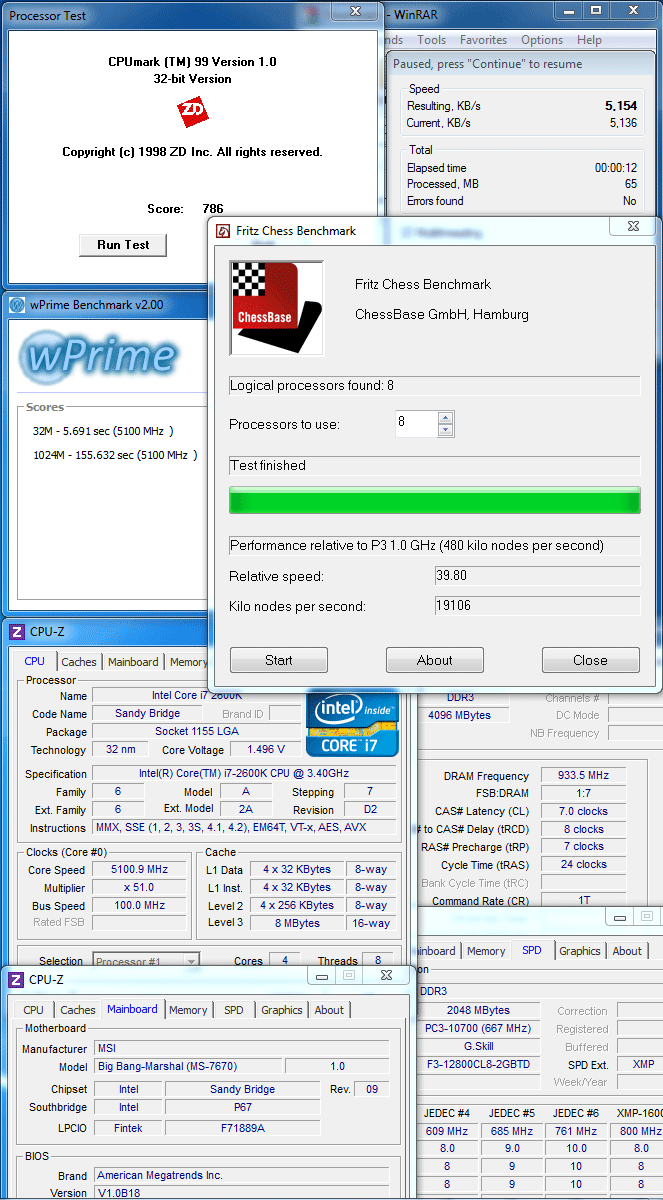Click the CPU-Z title icon above the CPU tab
The image size is (663, 1200).
point(17,632)
